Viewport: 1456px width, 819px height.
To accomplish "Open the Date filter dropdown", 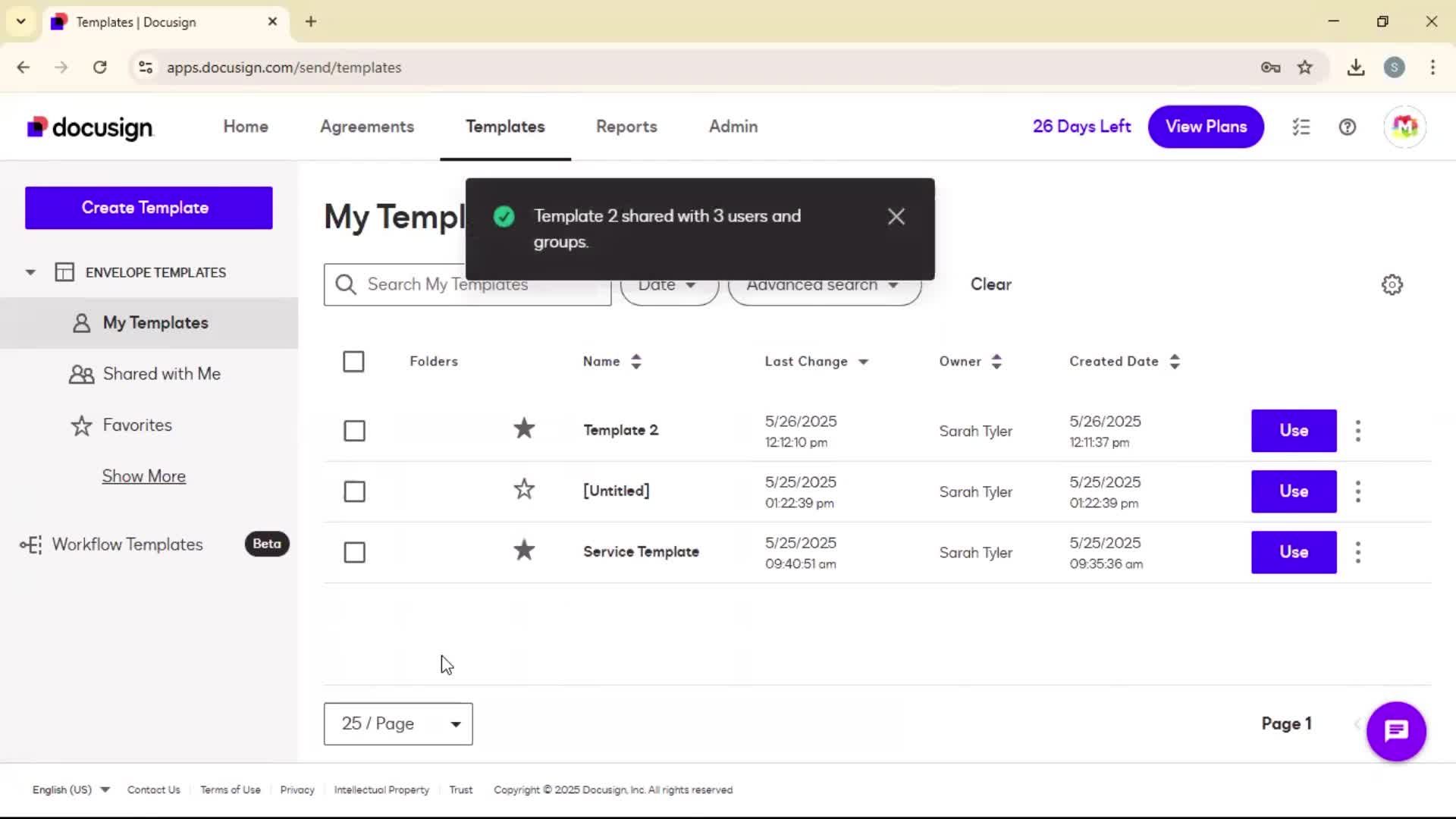I will click(x=669, y=285).
